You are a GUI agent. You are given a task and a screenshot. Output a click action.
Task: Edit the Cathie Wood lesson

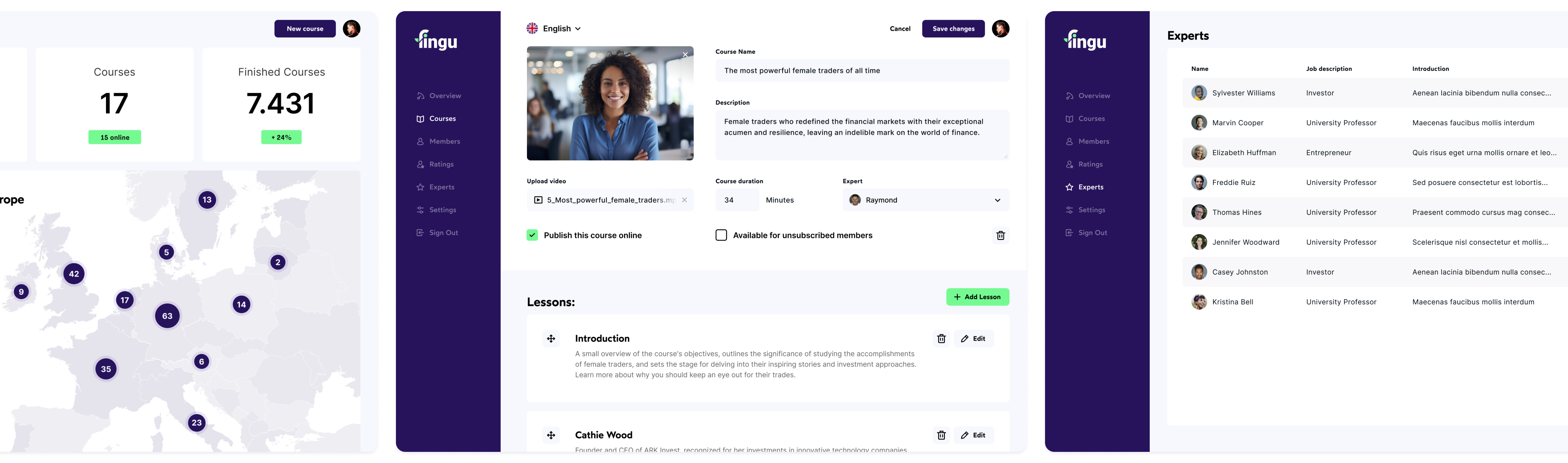(973, 435)
